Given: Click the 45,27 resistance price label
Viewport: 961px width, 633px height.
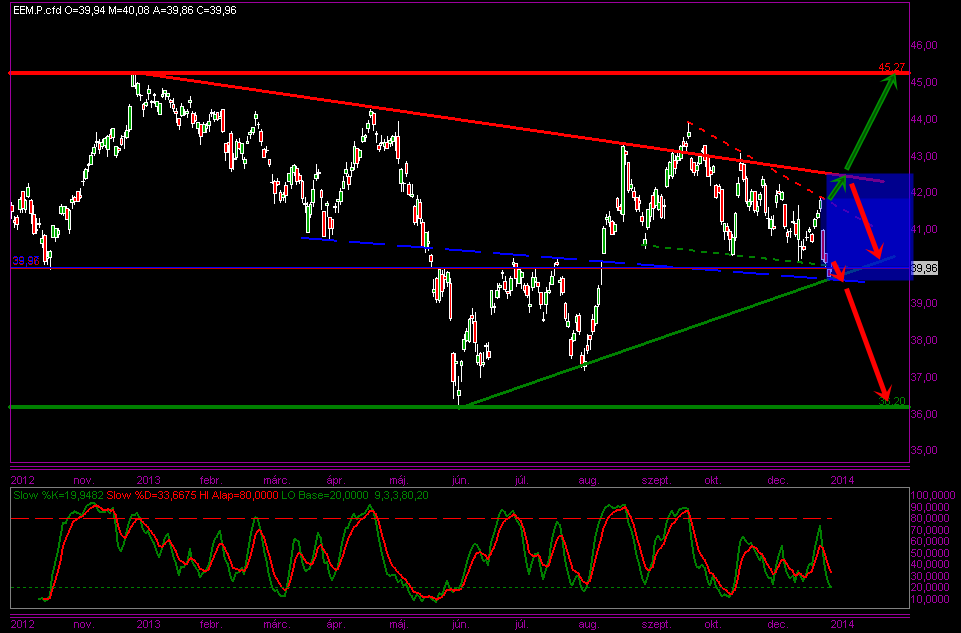Looking at the screenshot, I should click(x=892, y=67).
